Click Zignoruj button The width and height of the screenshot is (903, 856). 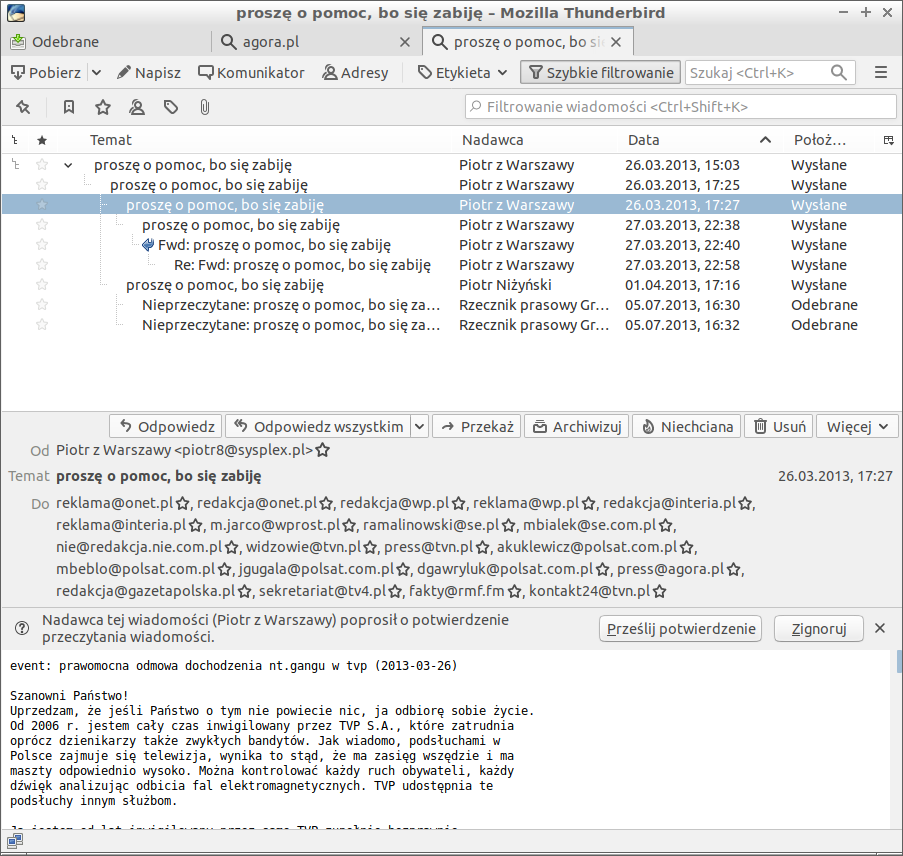point(818,628)
